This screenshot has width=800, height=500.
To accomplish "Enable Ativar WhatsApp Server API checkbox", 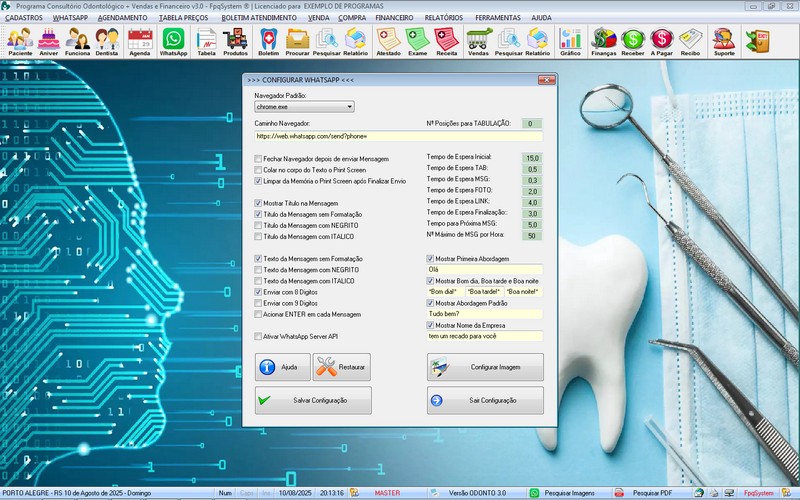I will 259,337.
